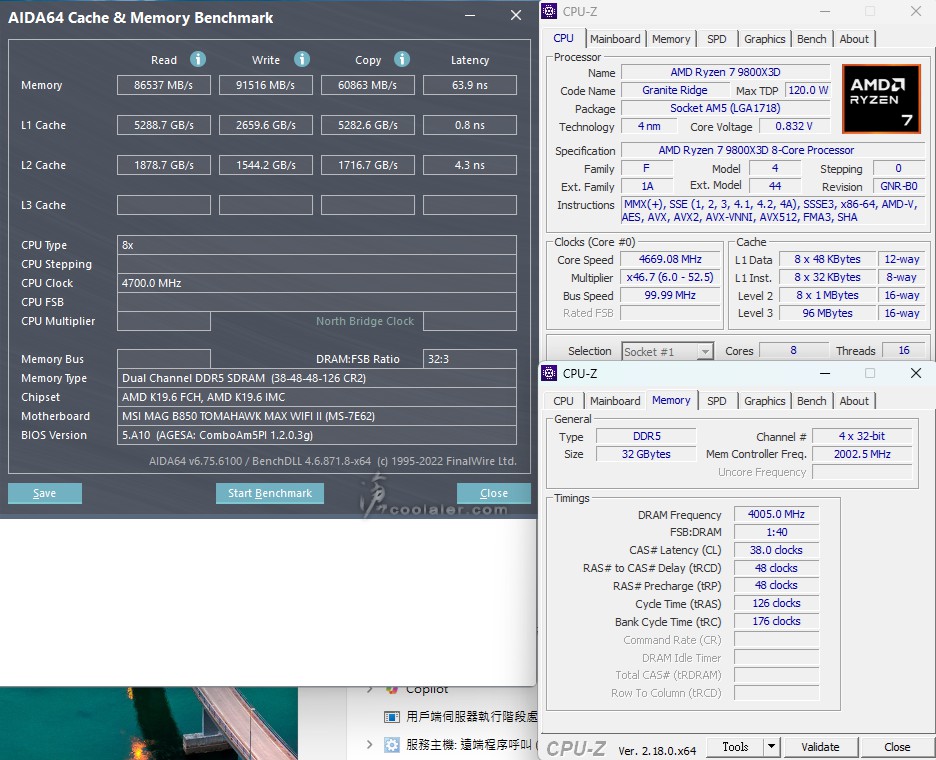Open the arrow dropdown next to Tools
The height and width of the screenshot is (760, 936).
pyautogui.click(x=771, y=747)
